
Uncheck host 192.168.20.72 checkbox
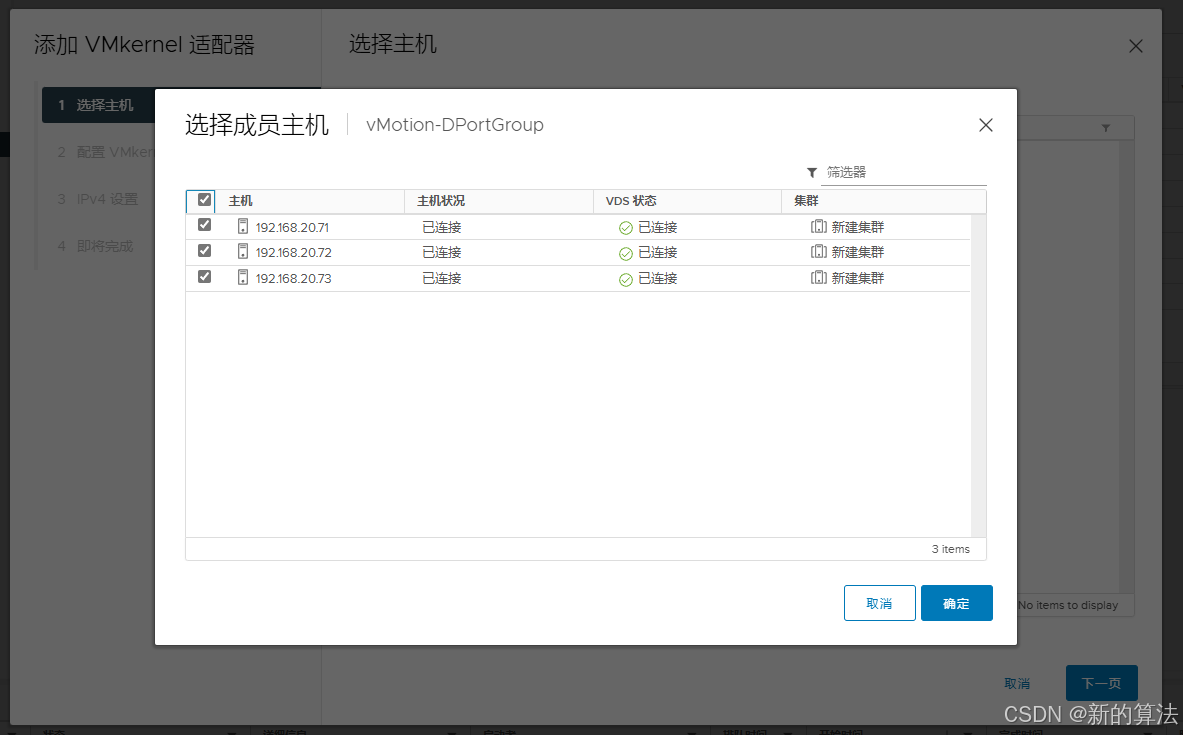[204, 251]
